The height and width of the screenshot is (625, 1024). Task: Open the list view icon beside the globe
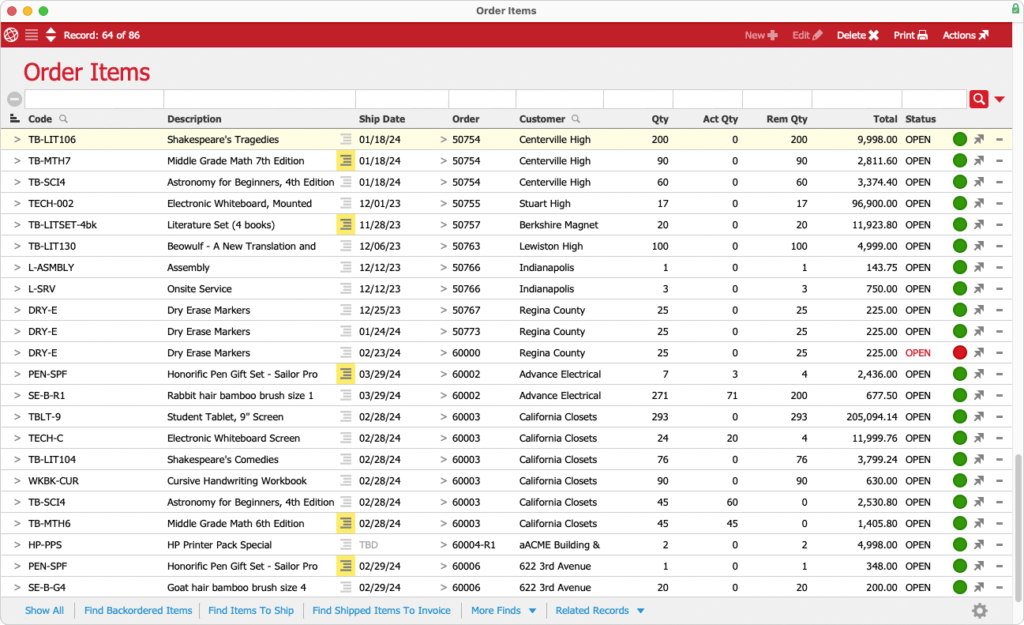[x=33, y=33]
